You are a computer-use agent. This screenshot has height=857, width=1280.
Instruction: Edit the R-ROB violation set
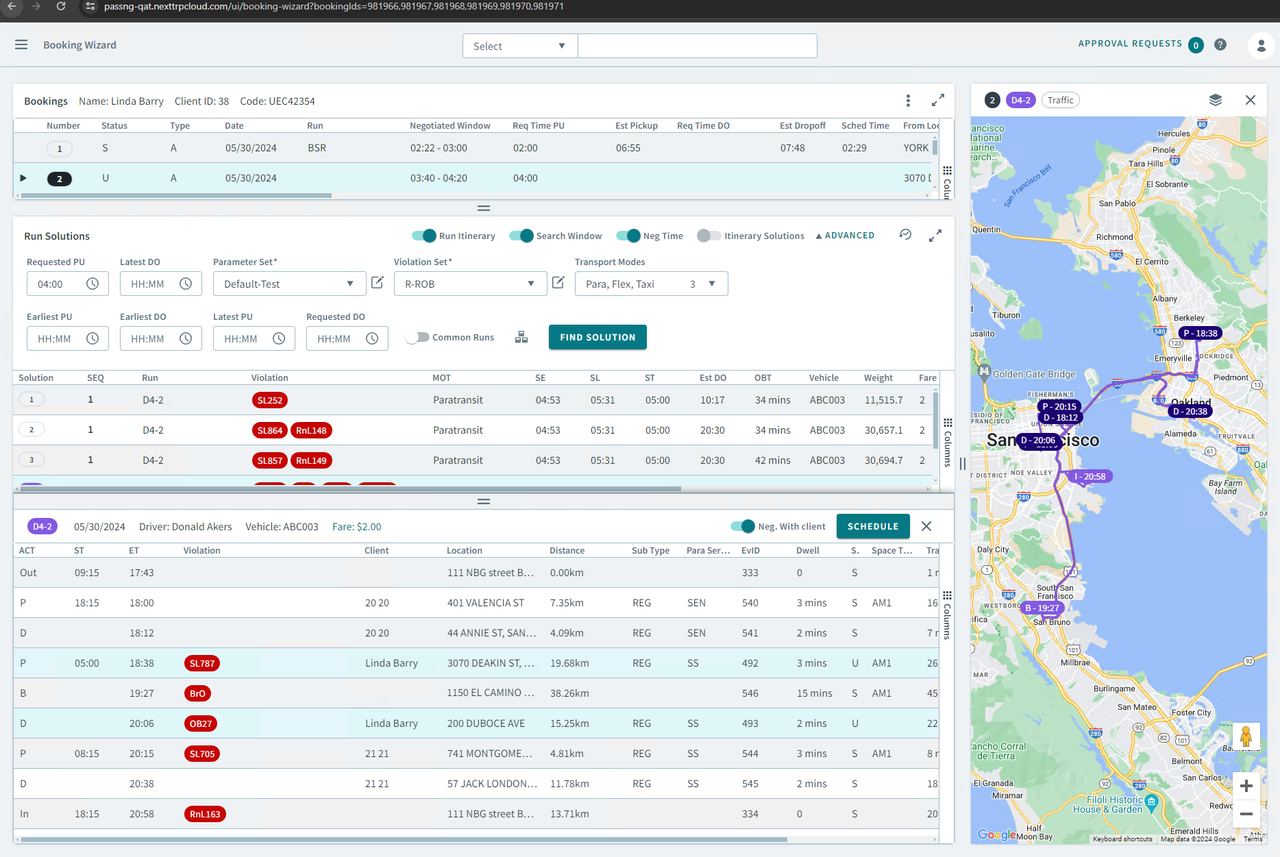point(558,283)
